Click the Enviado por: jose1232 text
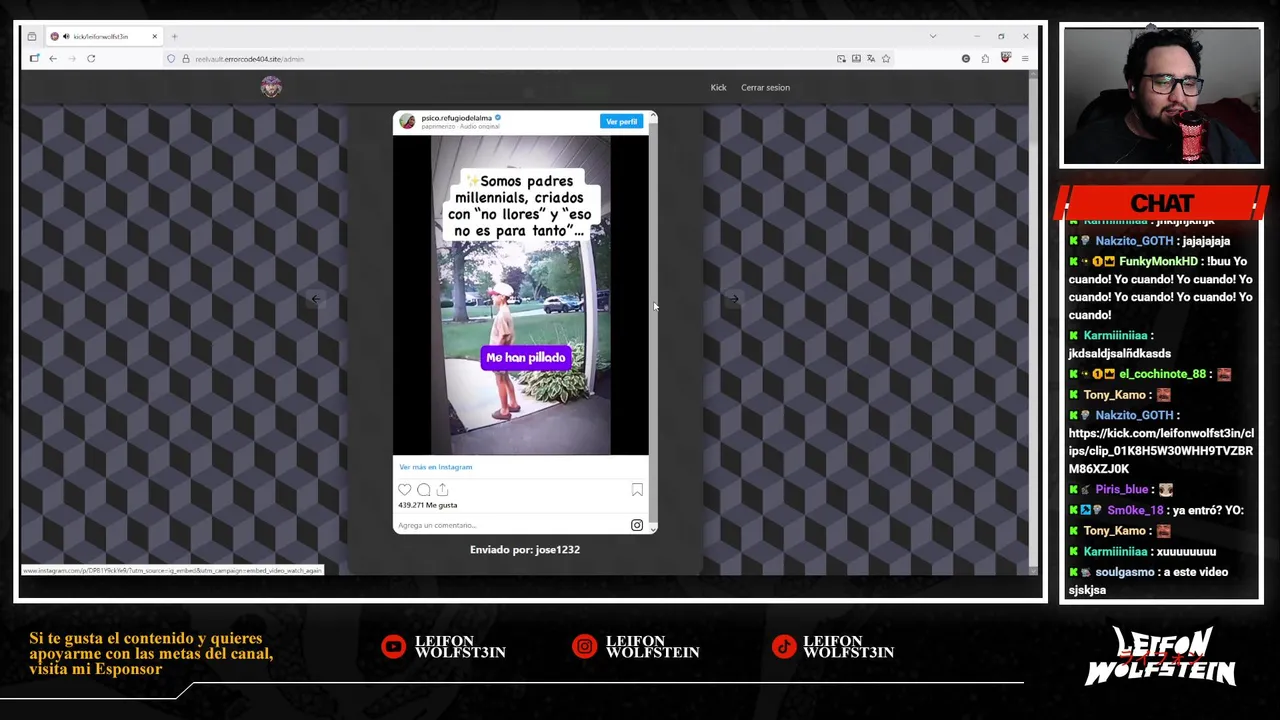The height and width of the screenshot is (720, 1280). (525, 549)
